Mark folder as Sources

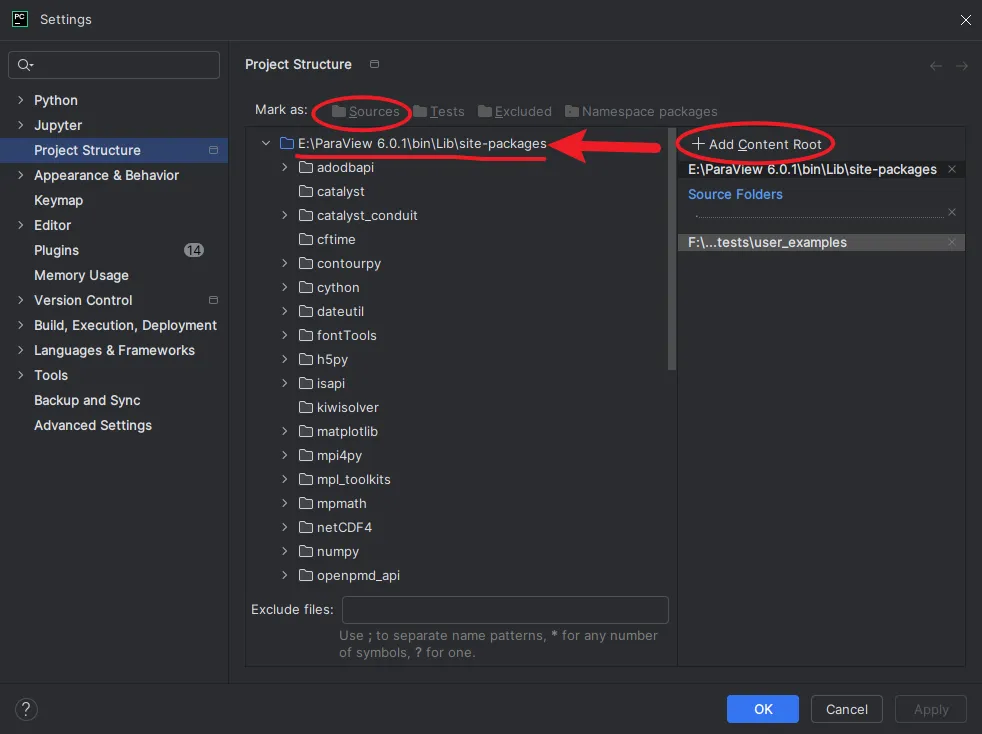point(365,111)
